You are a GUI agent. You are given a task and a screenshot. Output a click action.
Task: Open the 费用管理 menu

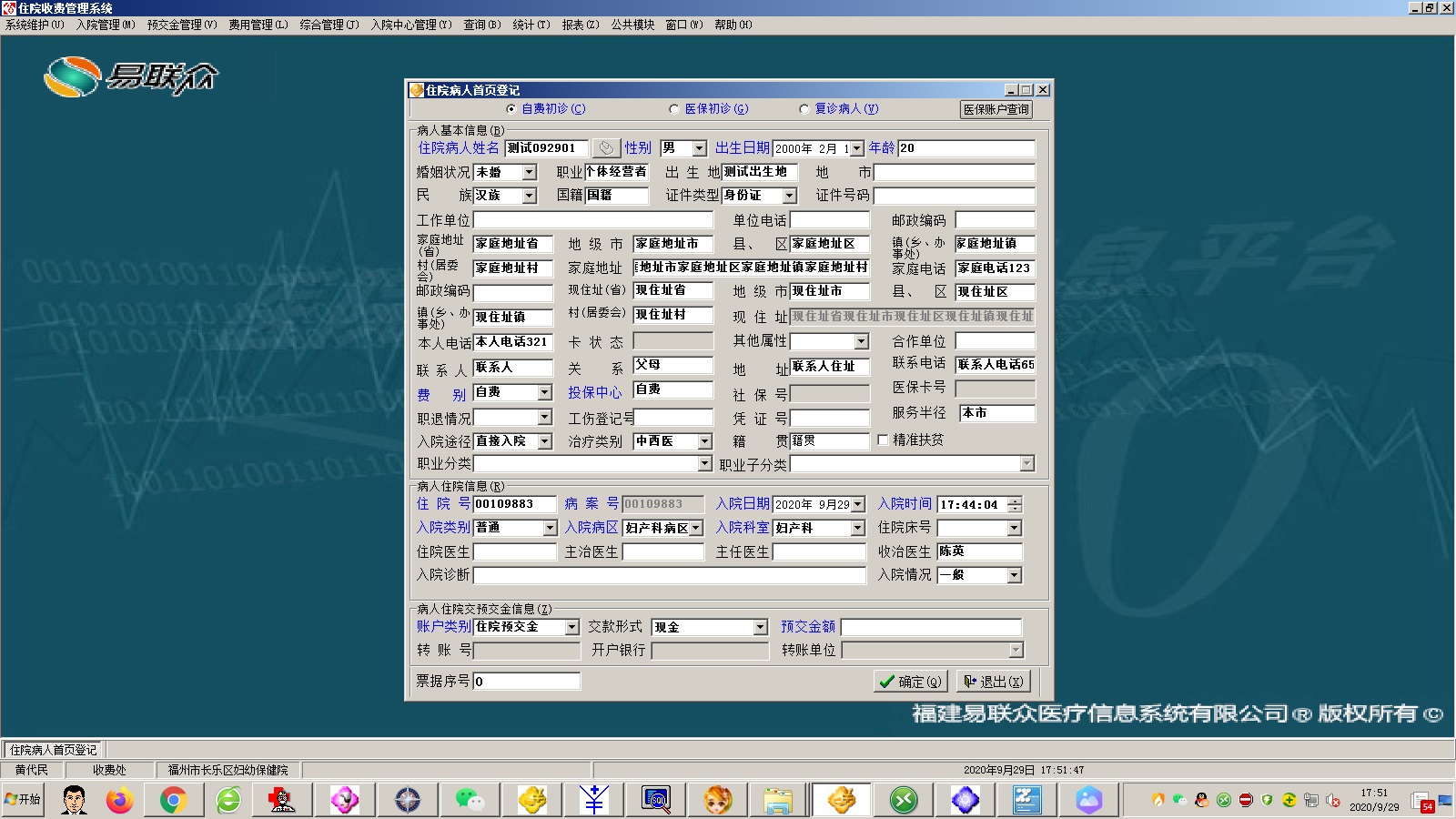[x=258, y=25]
